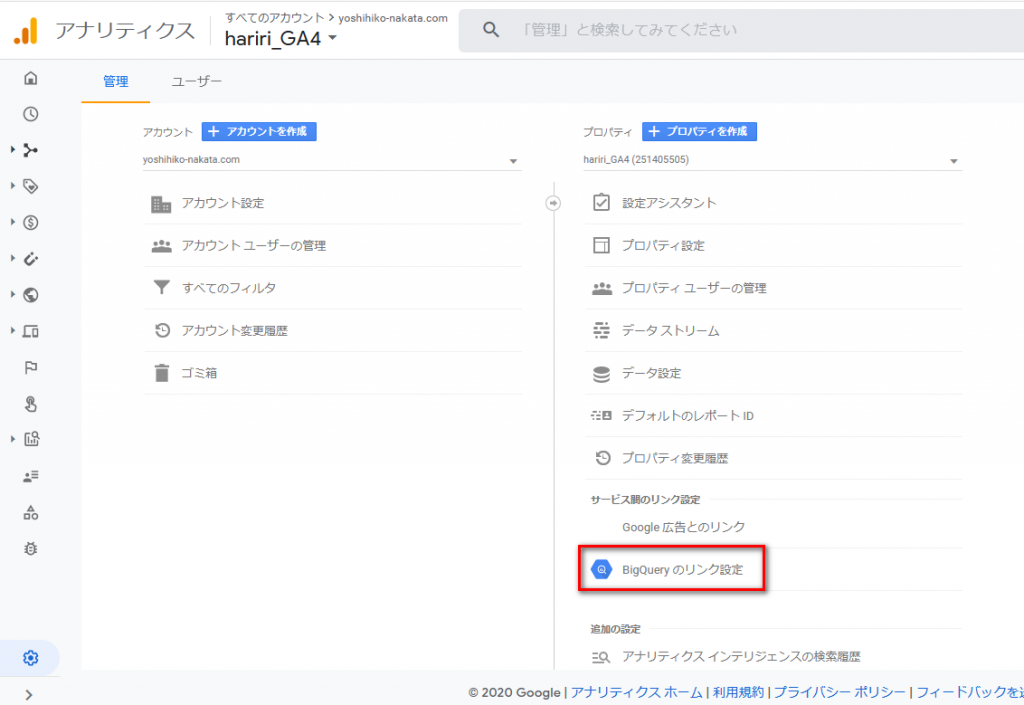The width and height of the screenshot is (1024, 705).
Task: Open the Events touch icon in sidebar
Action: coord(31,404)
